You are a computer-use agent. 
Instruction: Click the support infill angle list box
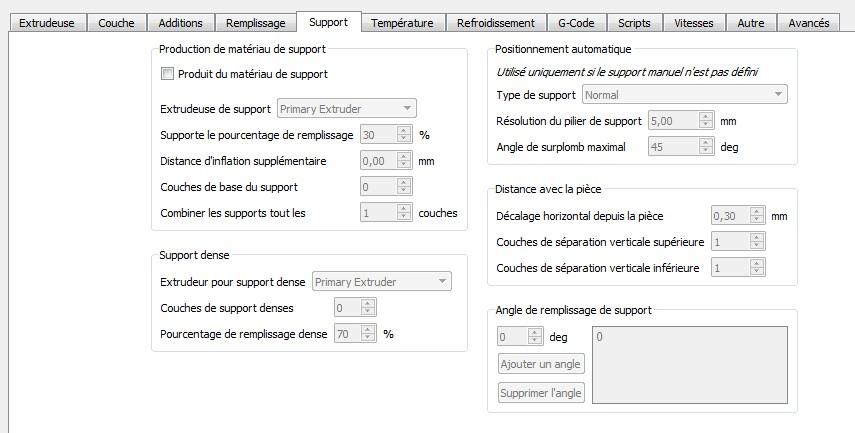(x=690, y=365)
